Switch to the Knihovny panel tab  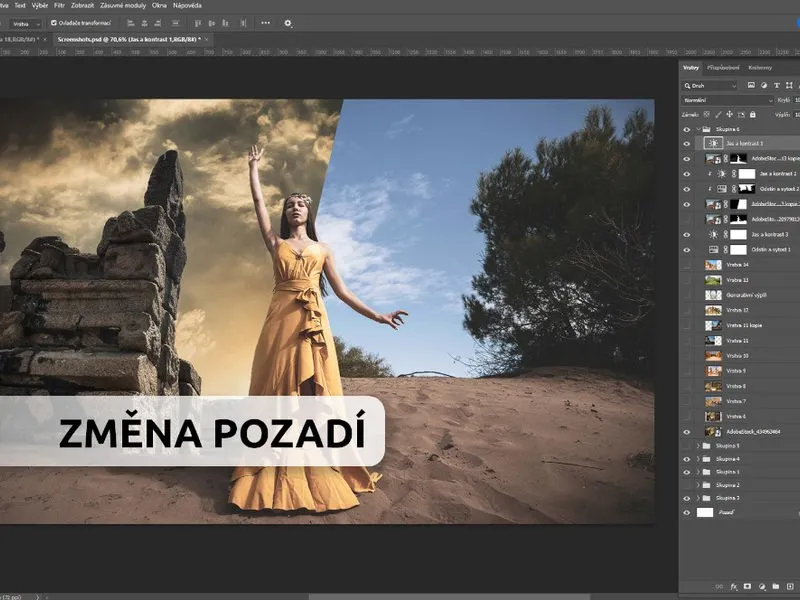tap(760, 67)
